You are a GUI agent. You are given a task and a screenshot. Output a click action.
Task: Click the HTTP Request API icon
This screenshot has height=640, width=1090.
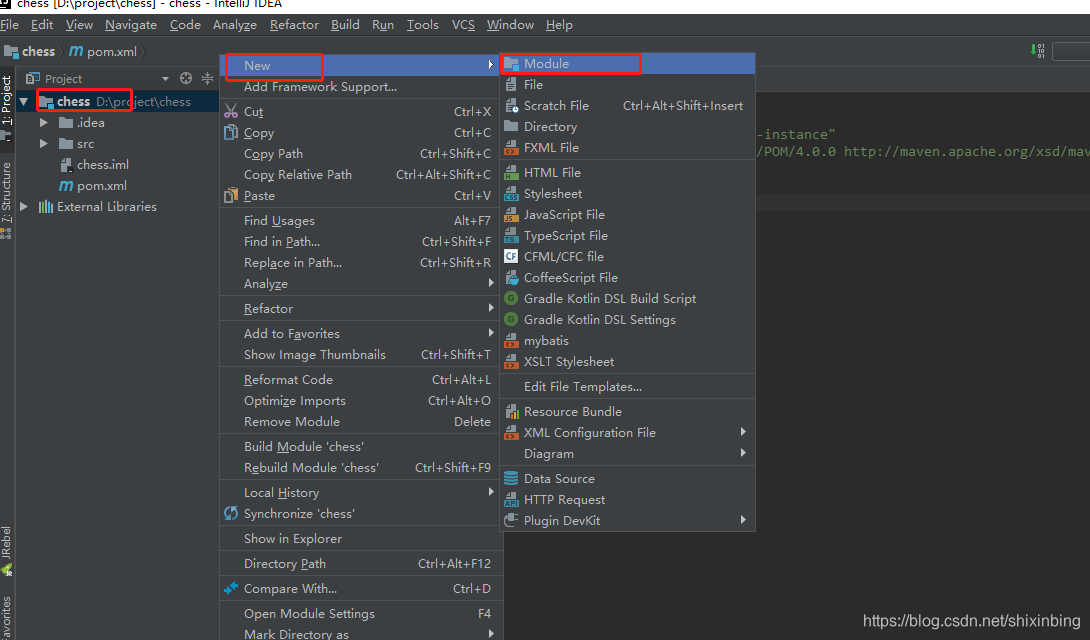pyautogui.click(x=511, y=499)
